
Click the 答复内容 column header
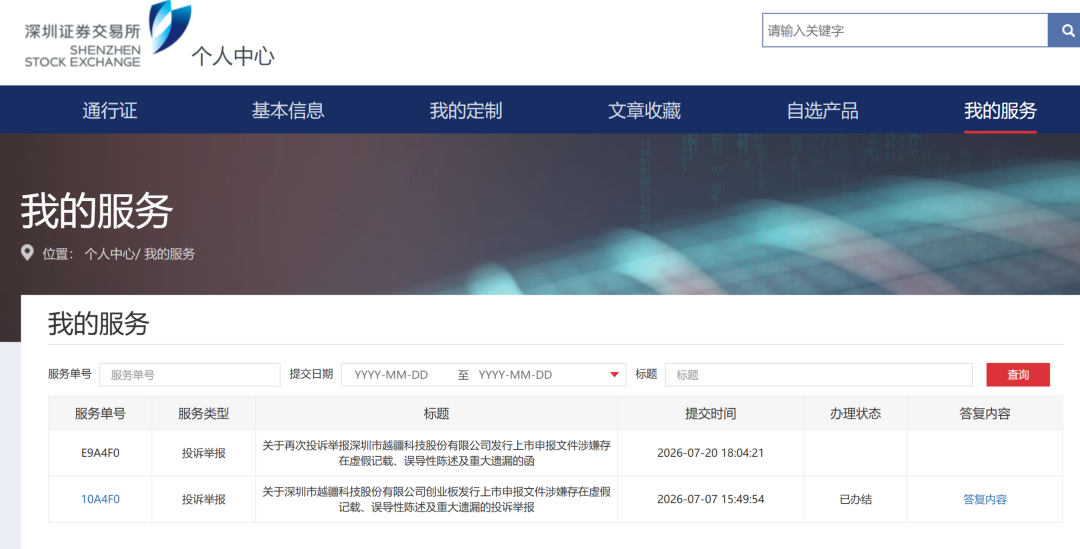(x=985, y=413)
